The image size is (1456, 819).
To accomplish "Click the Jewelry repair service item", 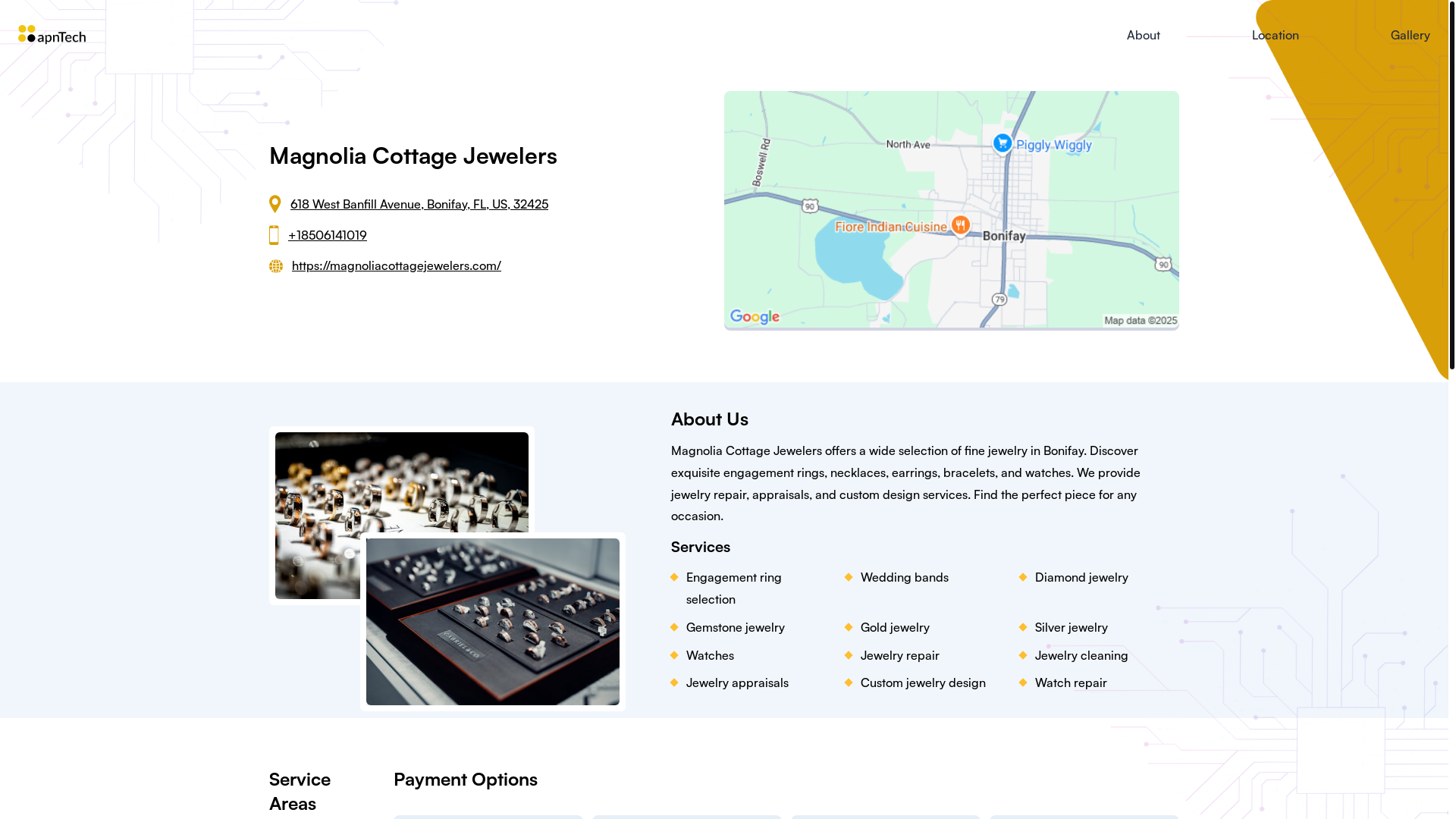I will 900,655.
